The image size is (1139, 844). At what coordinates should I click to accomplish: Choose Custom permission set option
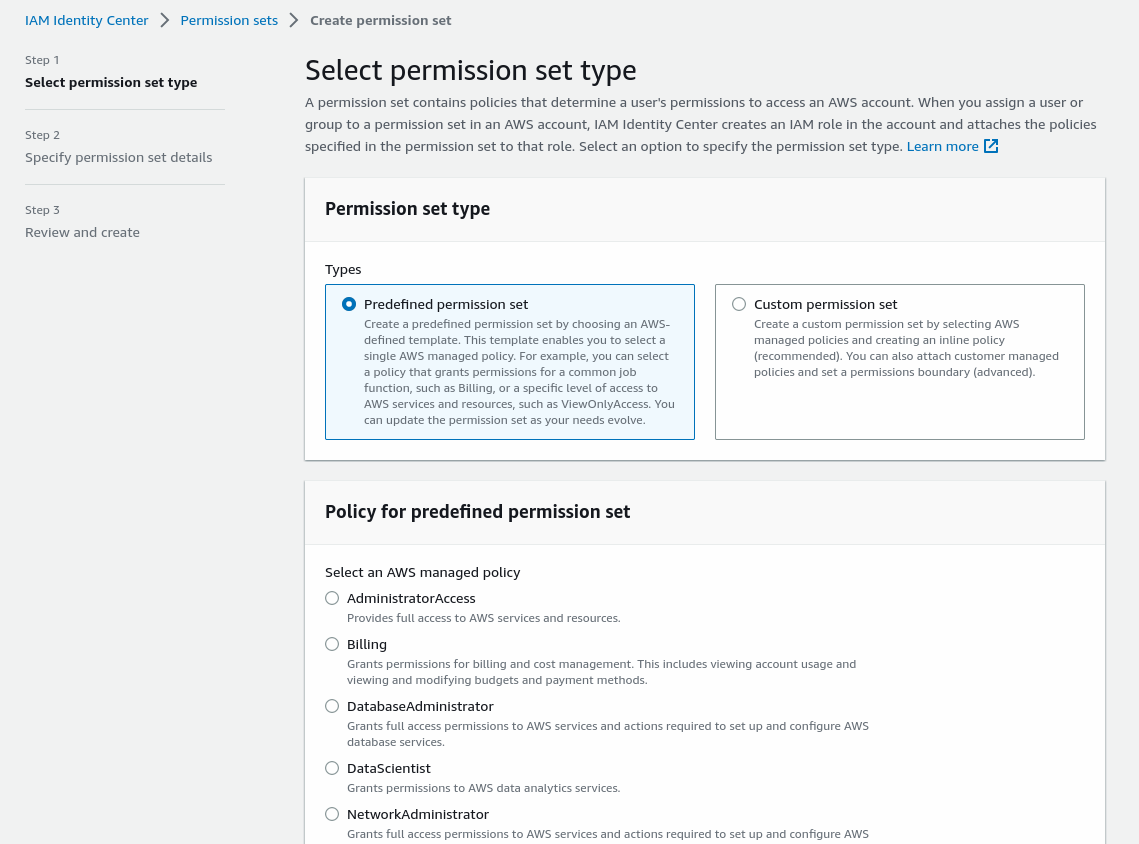tap(739, 304)
